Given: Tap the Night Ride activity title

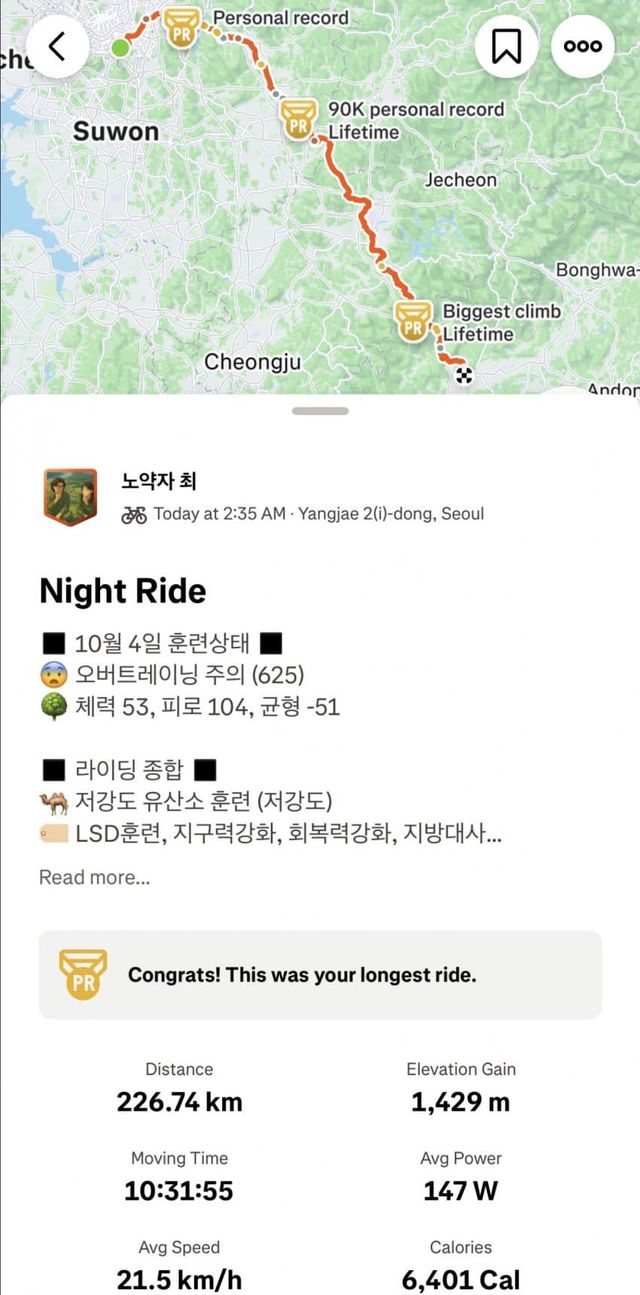Looking at the screenshot, I should pos(122,591).
